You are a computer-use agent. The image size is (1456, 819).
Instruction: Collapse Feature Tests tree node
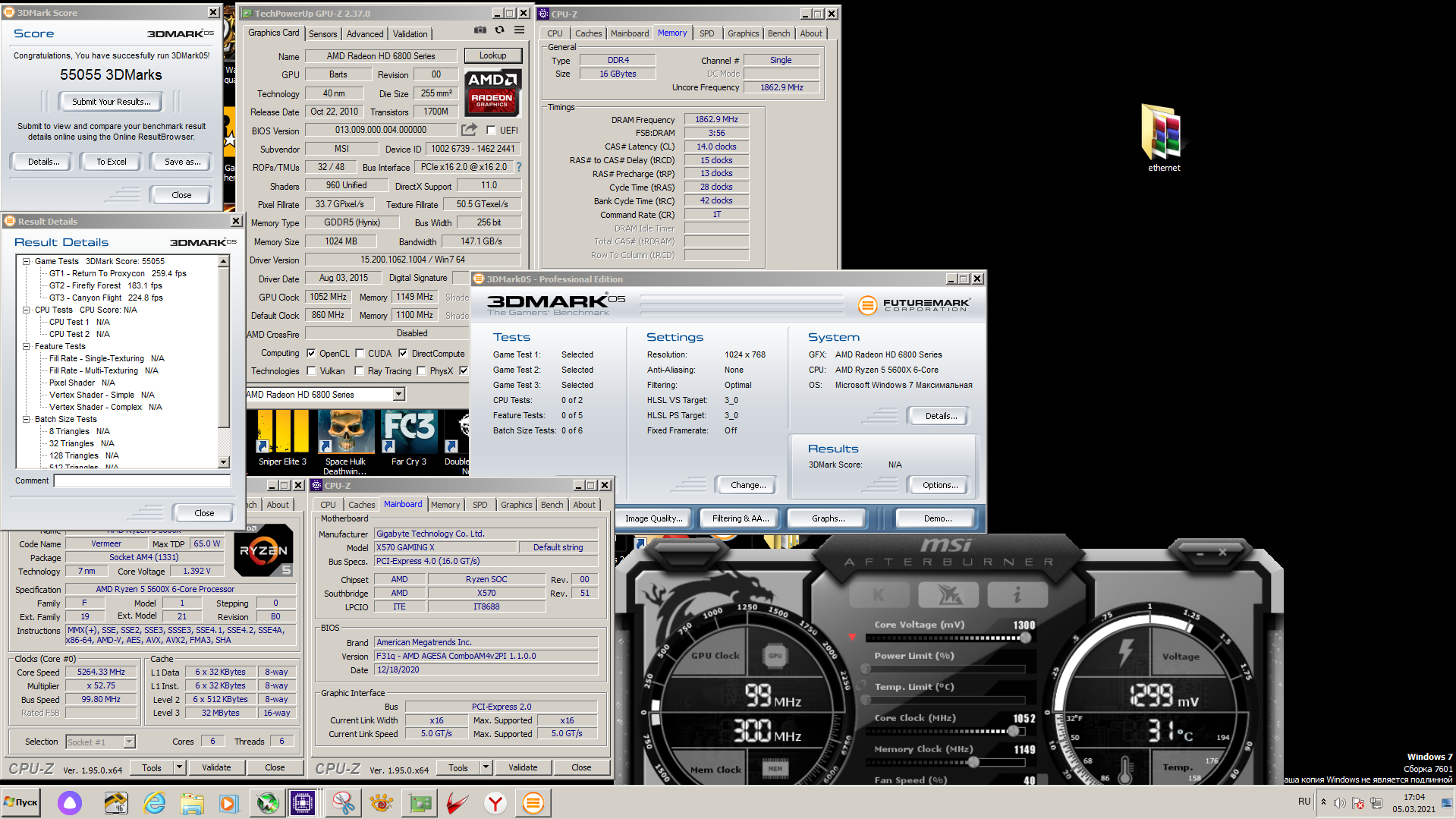(26, 346)
